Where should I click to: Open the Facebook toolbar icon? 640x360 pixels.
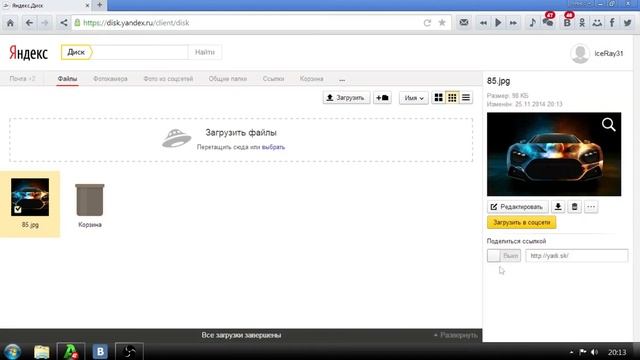612,23
